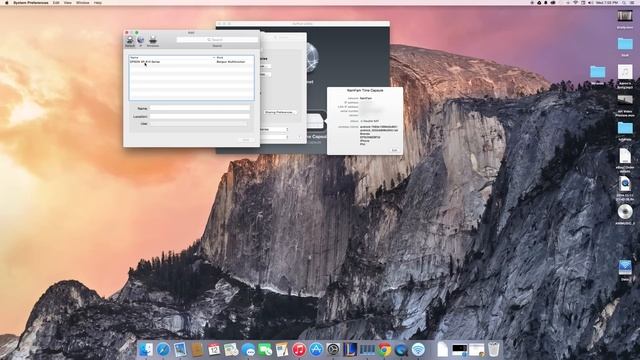Open the Window menu
Image resolution: width=640 pixels, height=360 pixels.
(82, 2)
